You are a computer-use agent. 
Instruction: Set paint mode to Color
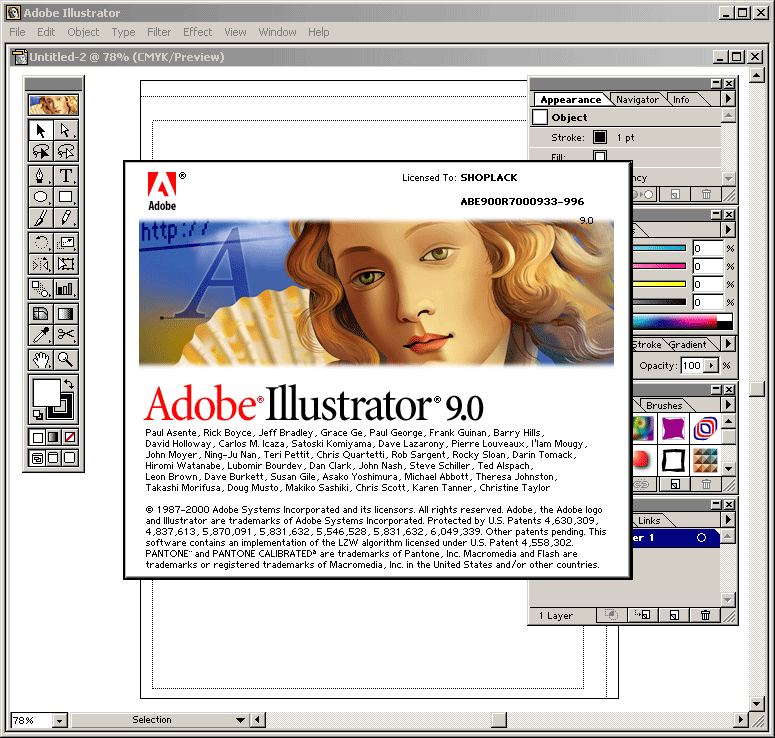point(37,437)
